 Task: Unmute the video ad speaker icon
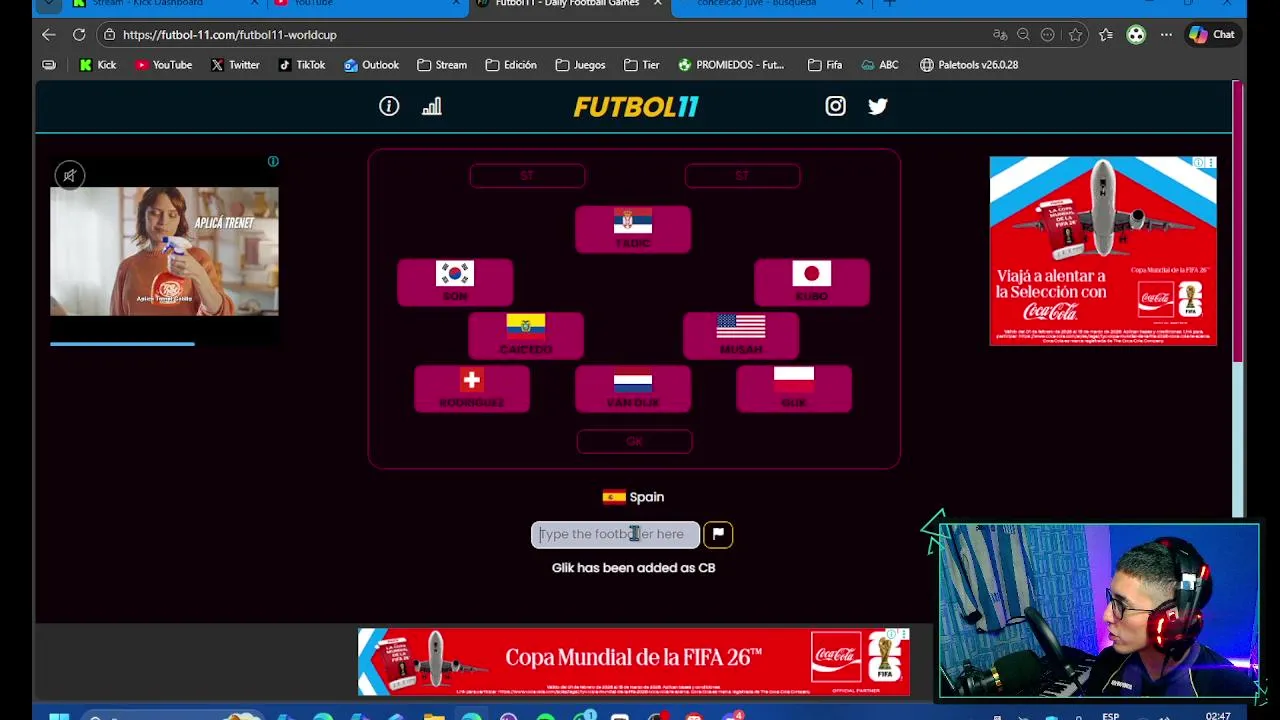(70, 176)
